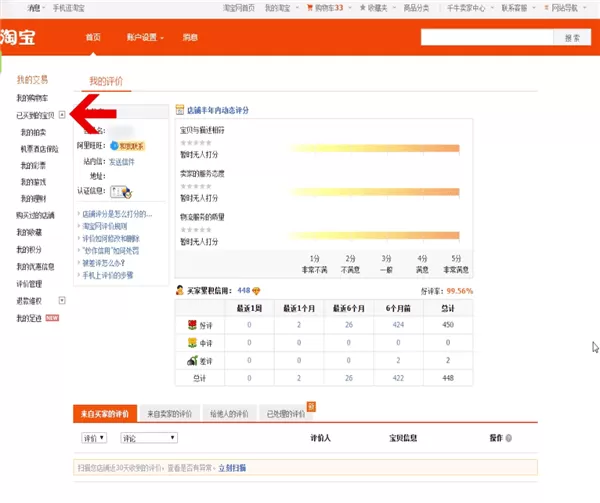Open 购买过的店铺 in sidebar

pyautogui.click(x=35, y=215)
